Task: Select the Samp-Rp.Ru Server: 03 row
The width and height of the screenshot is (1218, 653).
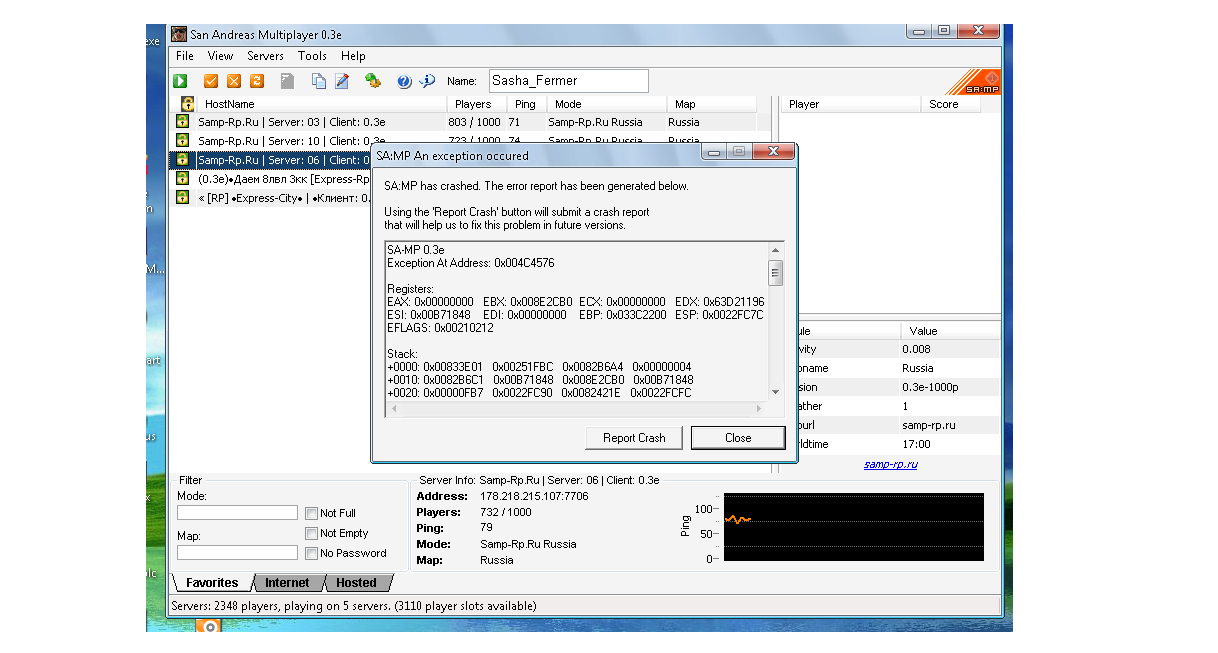Action: point(470,122)
